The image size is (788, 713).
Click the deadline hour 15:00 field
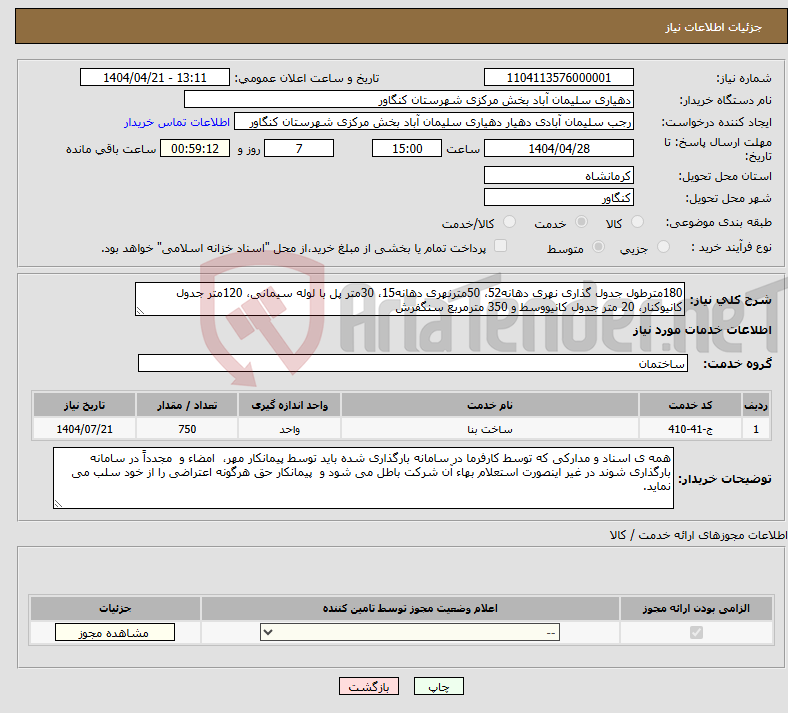[x=407, y=148]
